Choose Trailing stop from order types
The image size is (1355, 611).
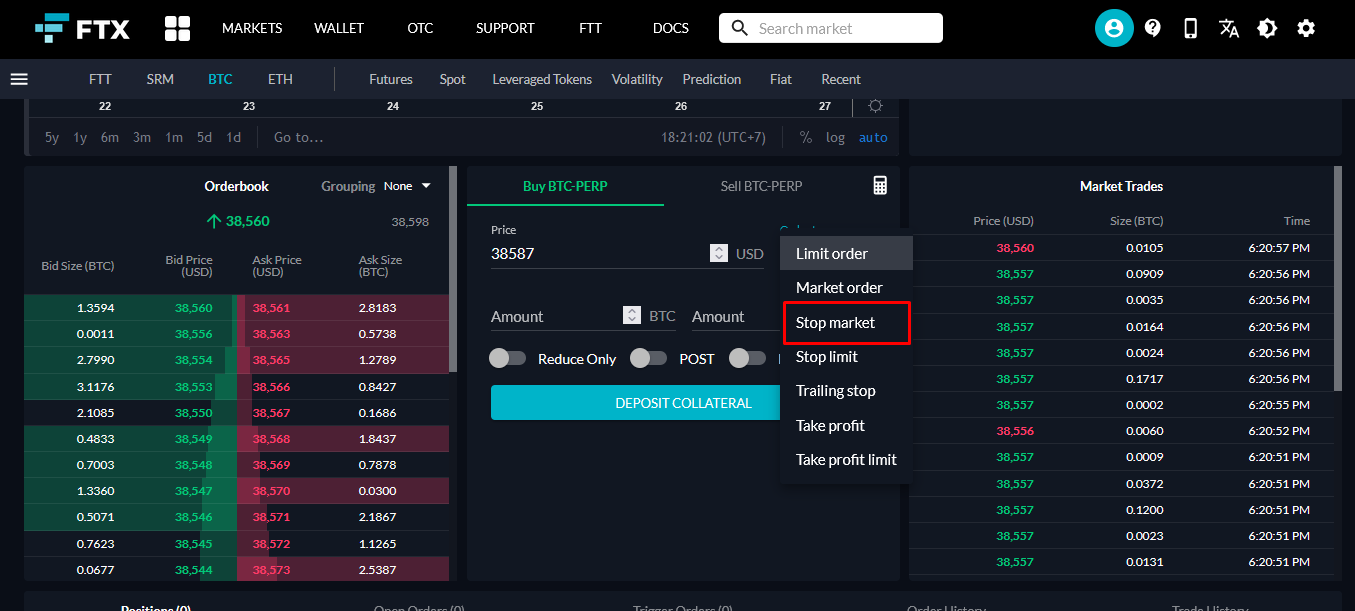coord(835,391)
